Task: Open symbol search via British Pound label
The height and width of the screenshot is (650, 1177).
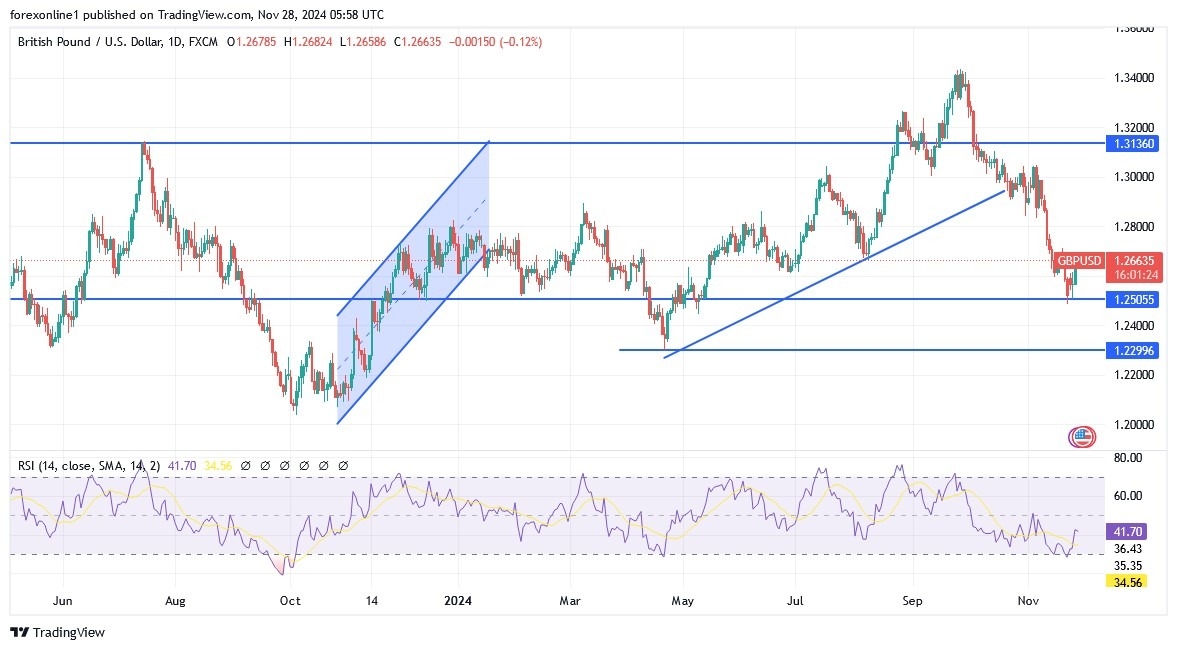Action: tap(55, 42)
